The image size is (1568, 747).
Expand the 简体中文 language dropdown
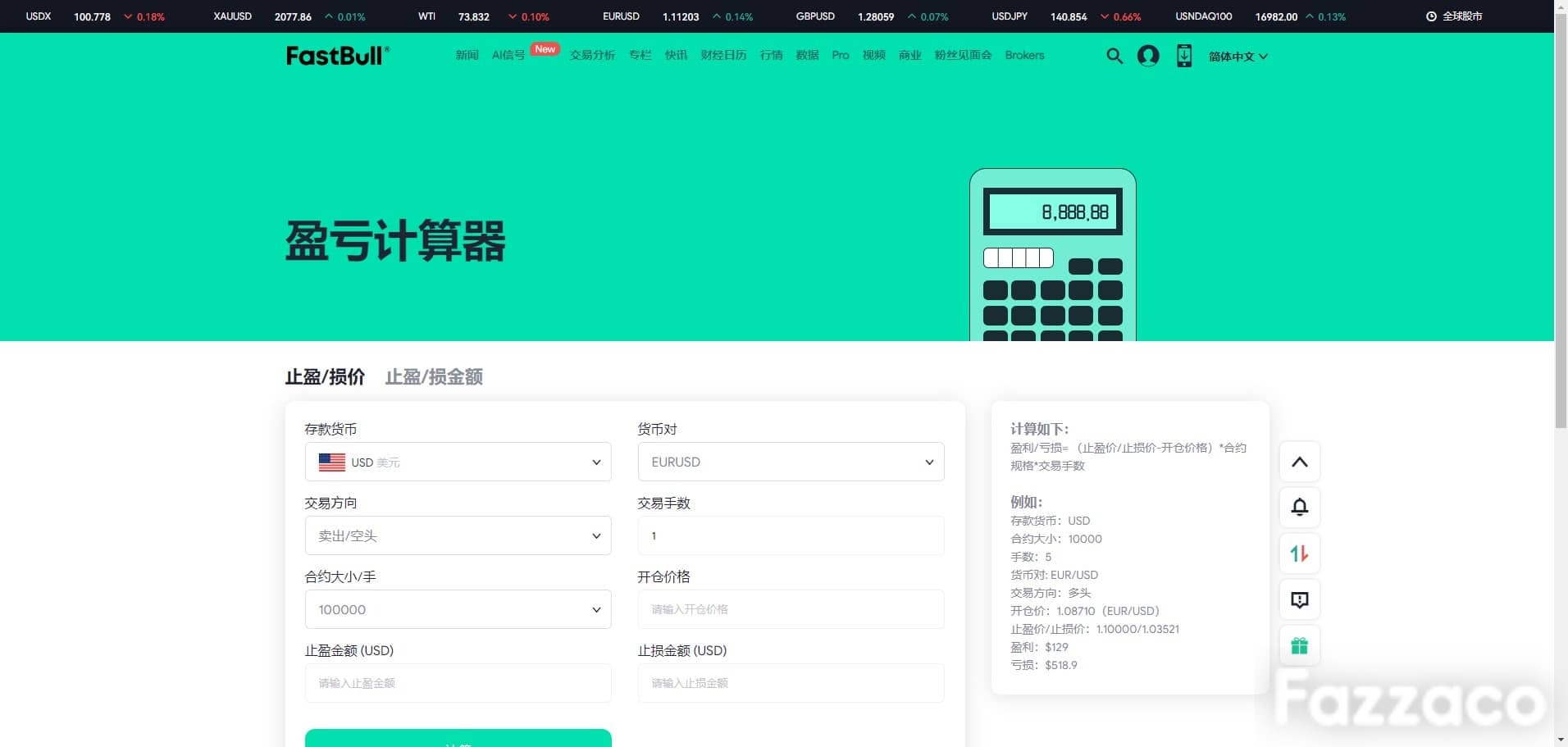point(1238,56)
